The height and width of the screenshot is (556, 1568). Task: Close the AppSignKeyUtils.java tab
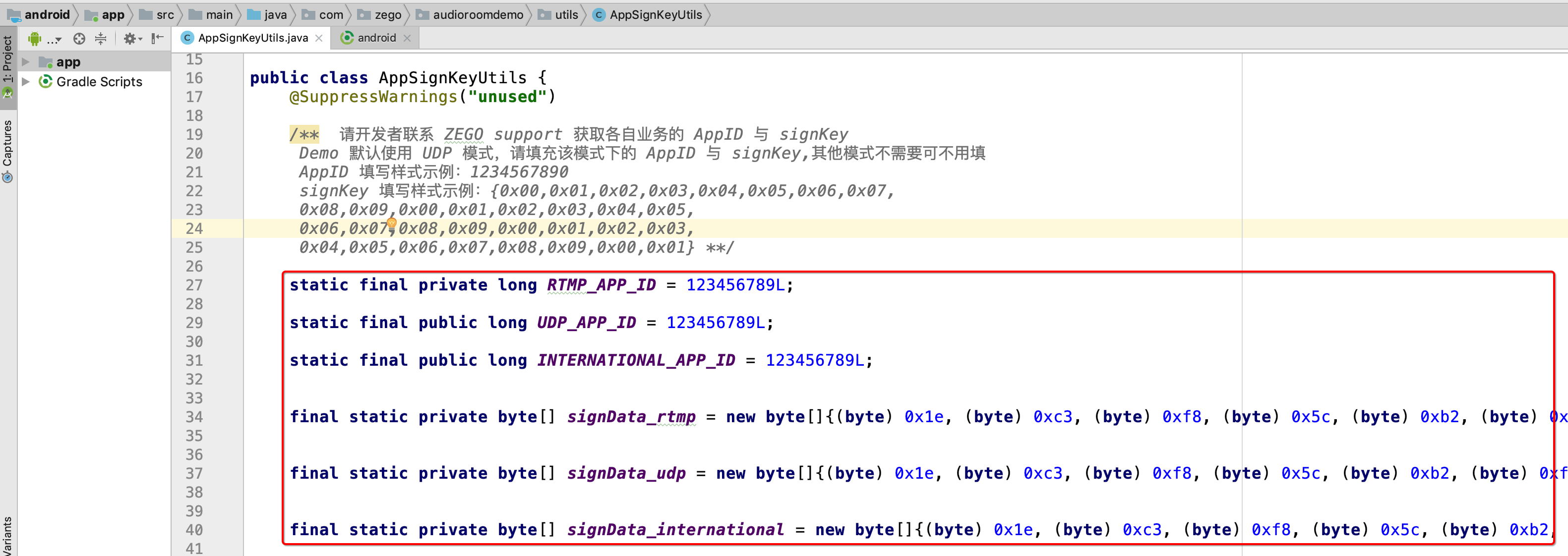pyautogui.click(x=319, y=38)
